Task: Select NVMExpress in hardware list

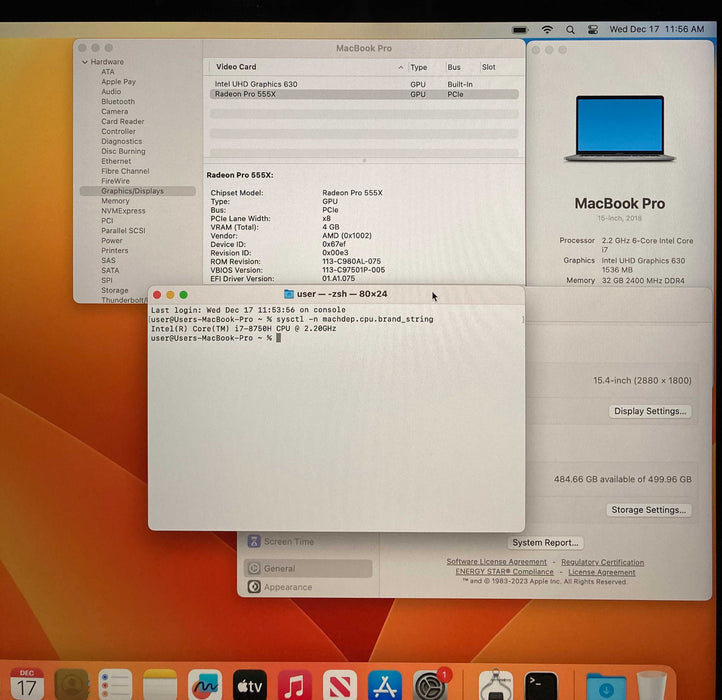Action: click(123, 211)
